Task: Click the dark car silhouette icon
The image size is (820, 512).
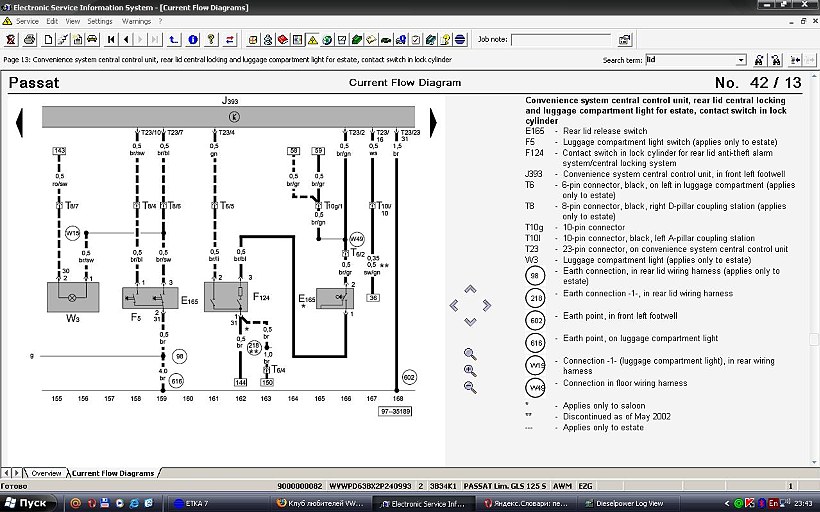Action: click(x=386, y=39)
